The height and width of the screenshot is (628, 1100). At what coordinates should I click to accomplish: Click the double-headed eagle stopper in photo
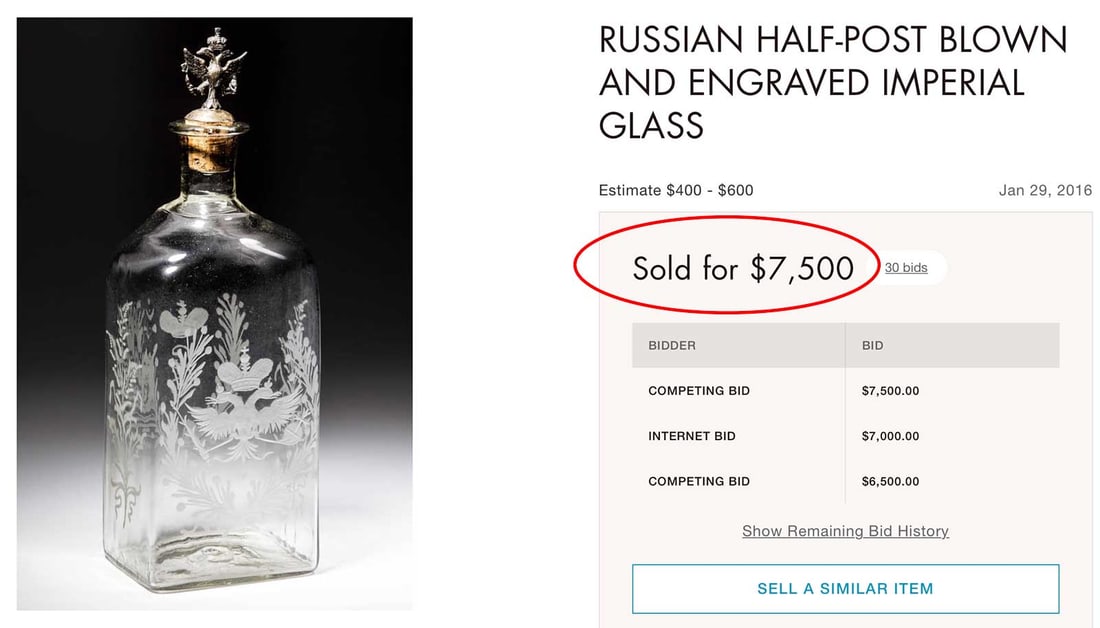point(213,62)
